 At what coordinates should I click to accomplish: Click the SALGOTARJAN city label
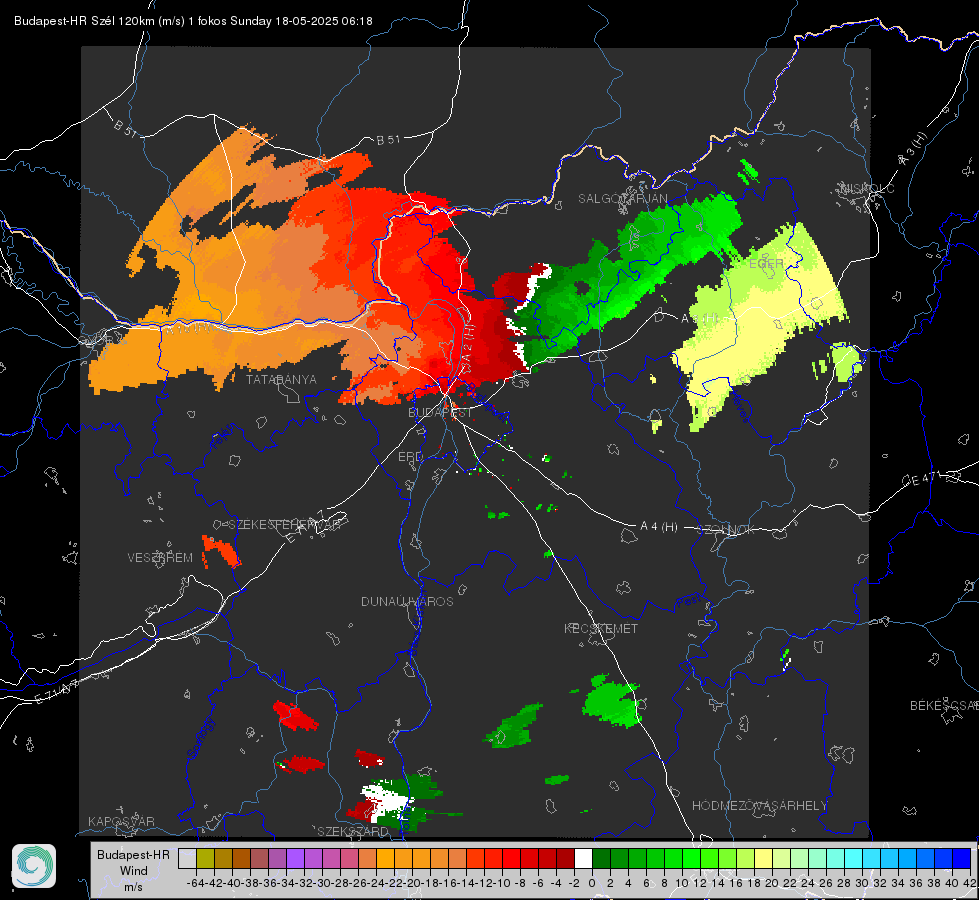[622, 199]
